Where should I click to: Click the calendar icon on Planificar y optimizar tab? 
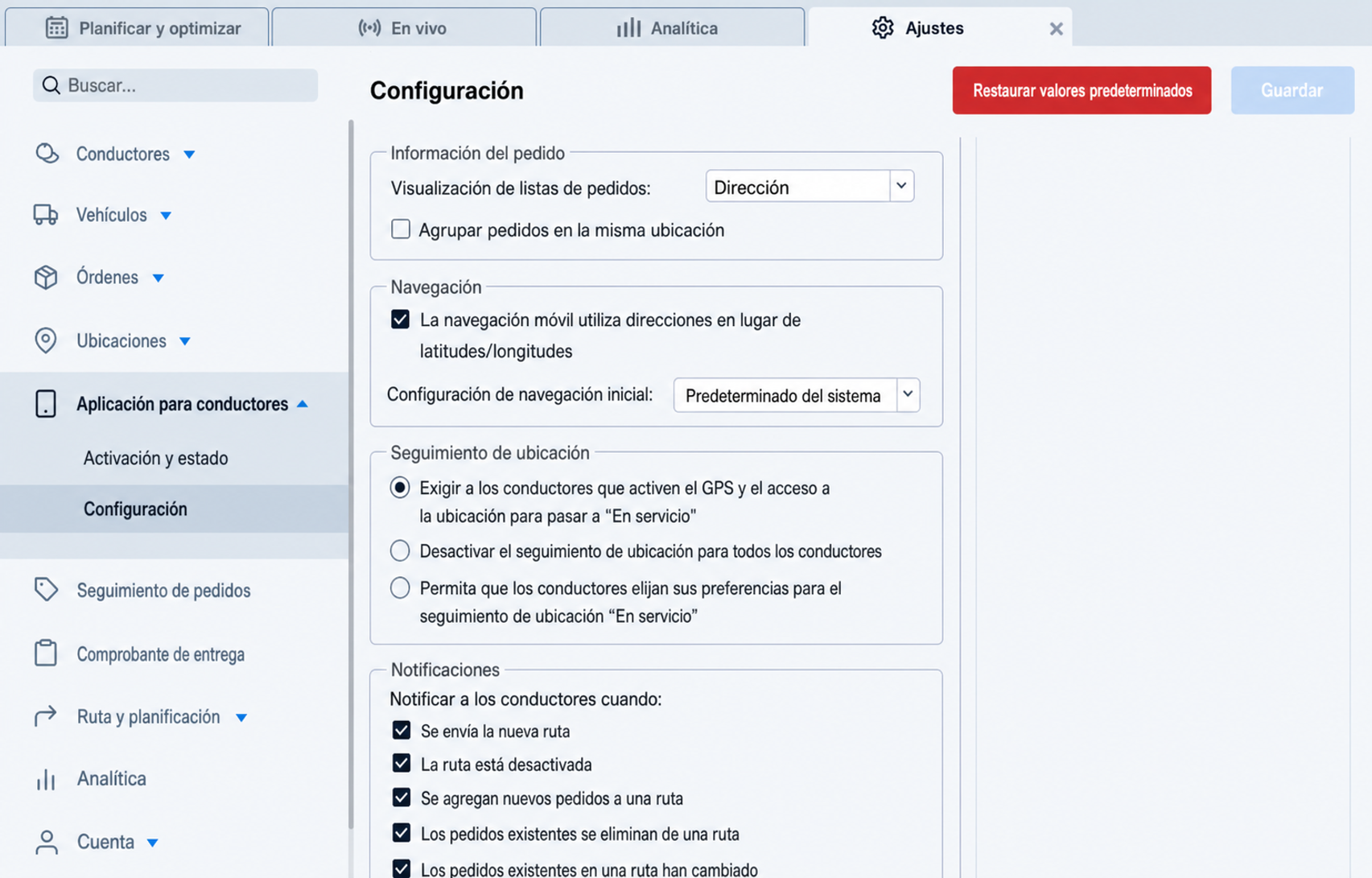(56, 27)
